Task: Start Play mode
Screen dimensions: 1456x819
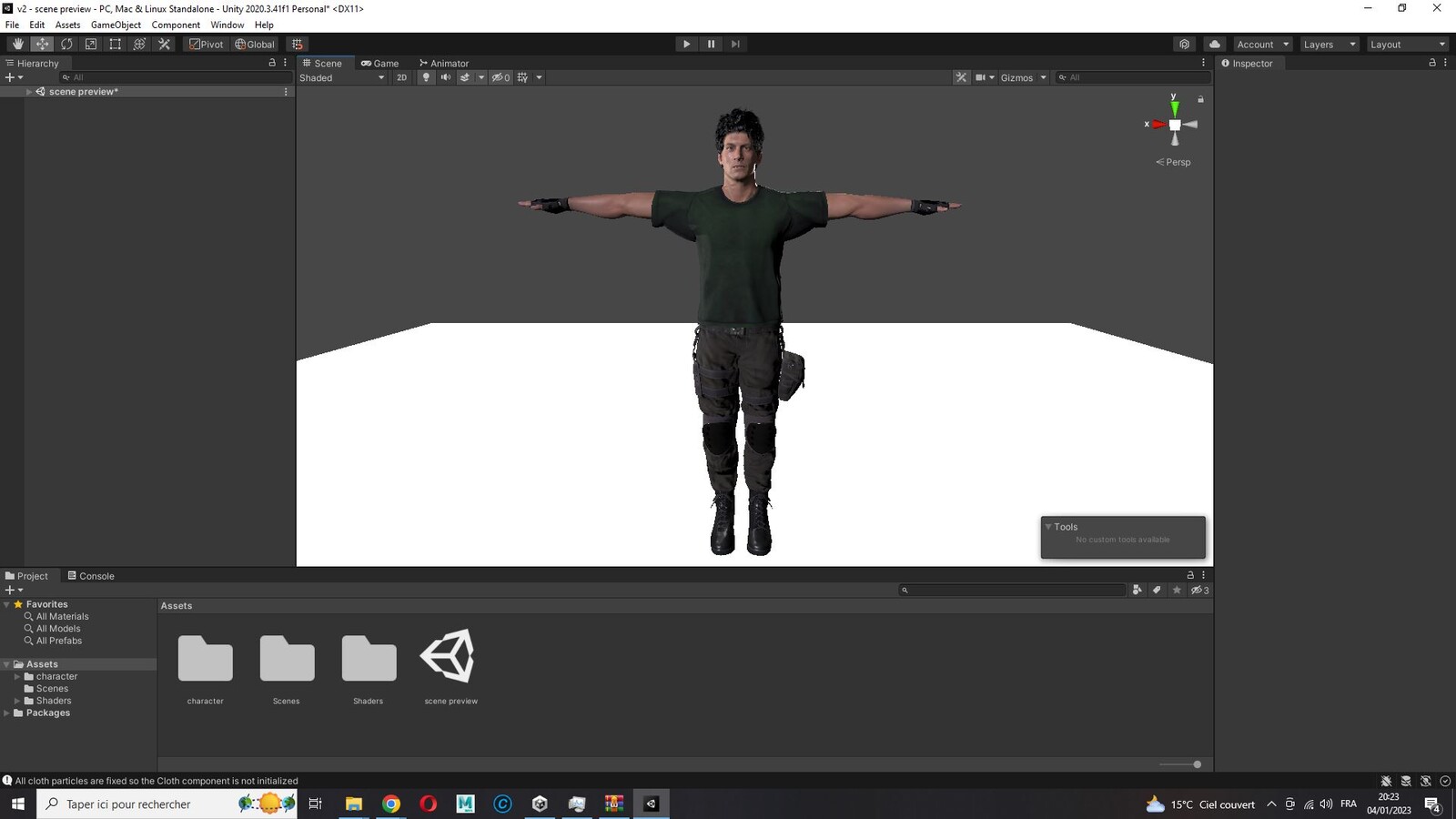Action: coord(686,44)
